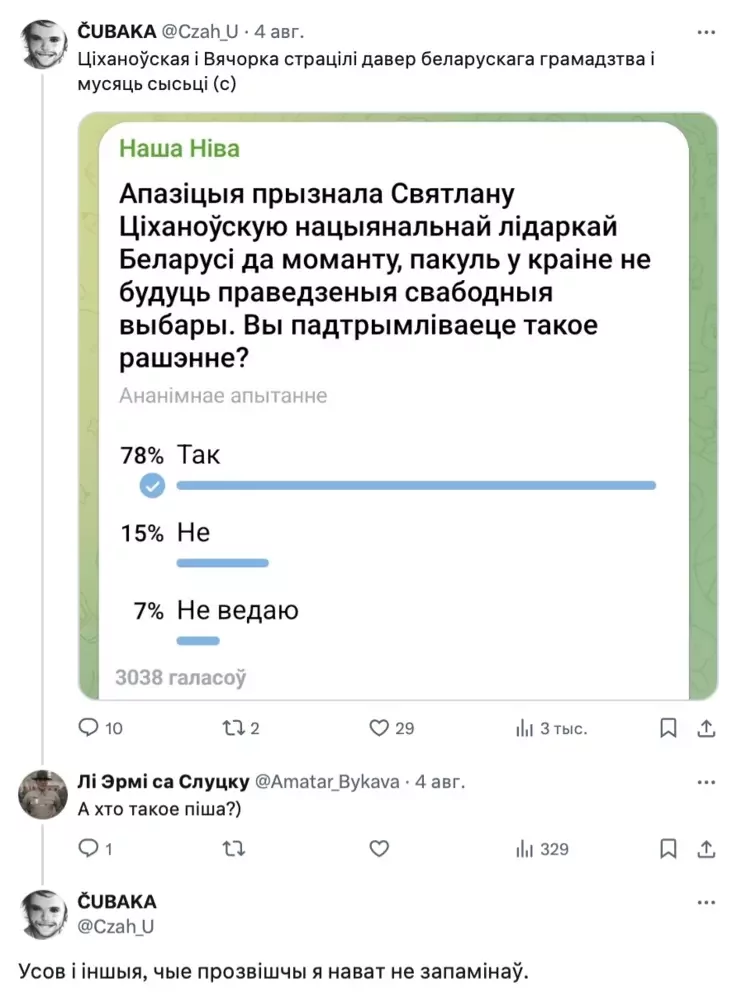The width and height of the screenshot is (732, 996).
Task: Open replies on ČUBAKA's poll tweet
Action: click(100, 728)
